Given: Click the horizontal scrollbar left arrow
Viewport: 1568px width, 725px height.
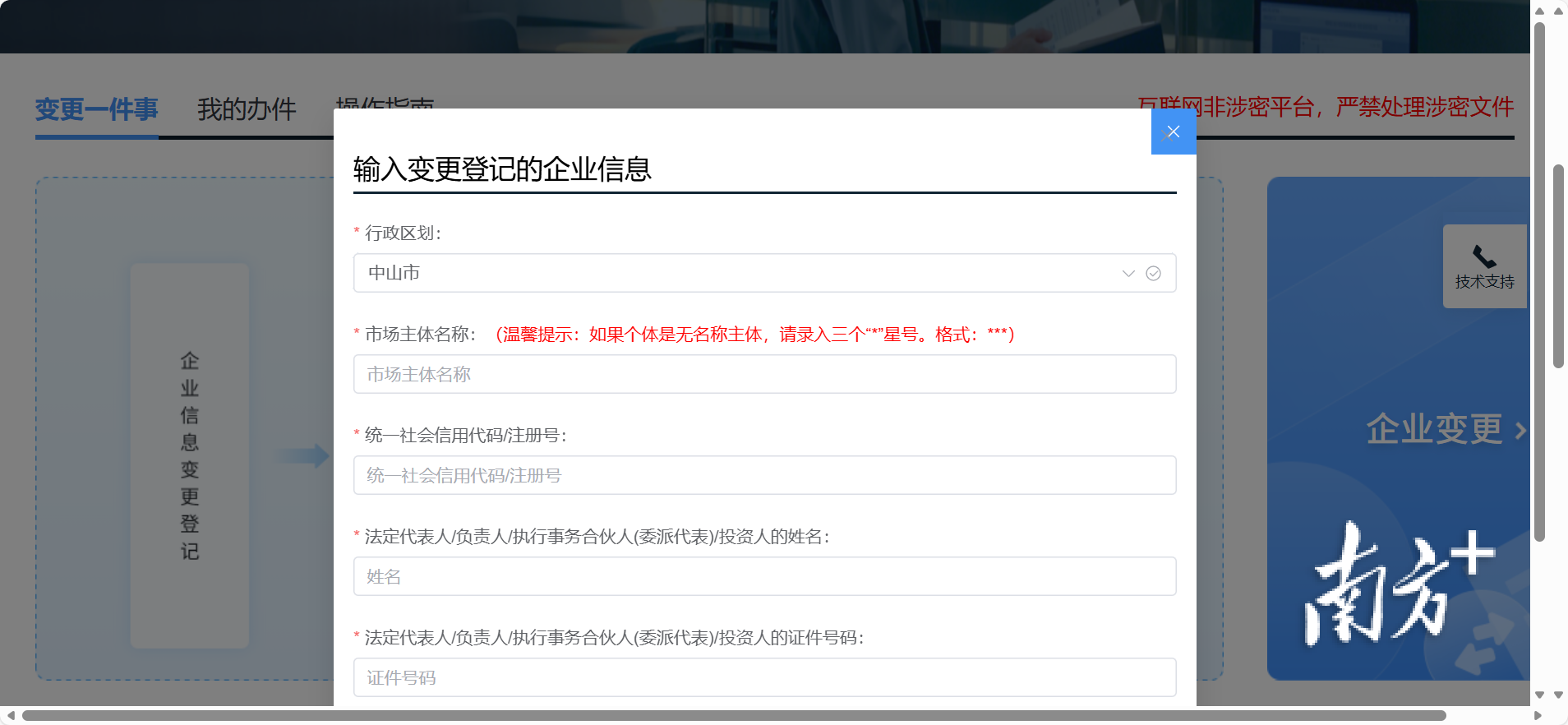Looking at the screenshot, I should (x=11, y=715).
